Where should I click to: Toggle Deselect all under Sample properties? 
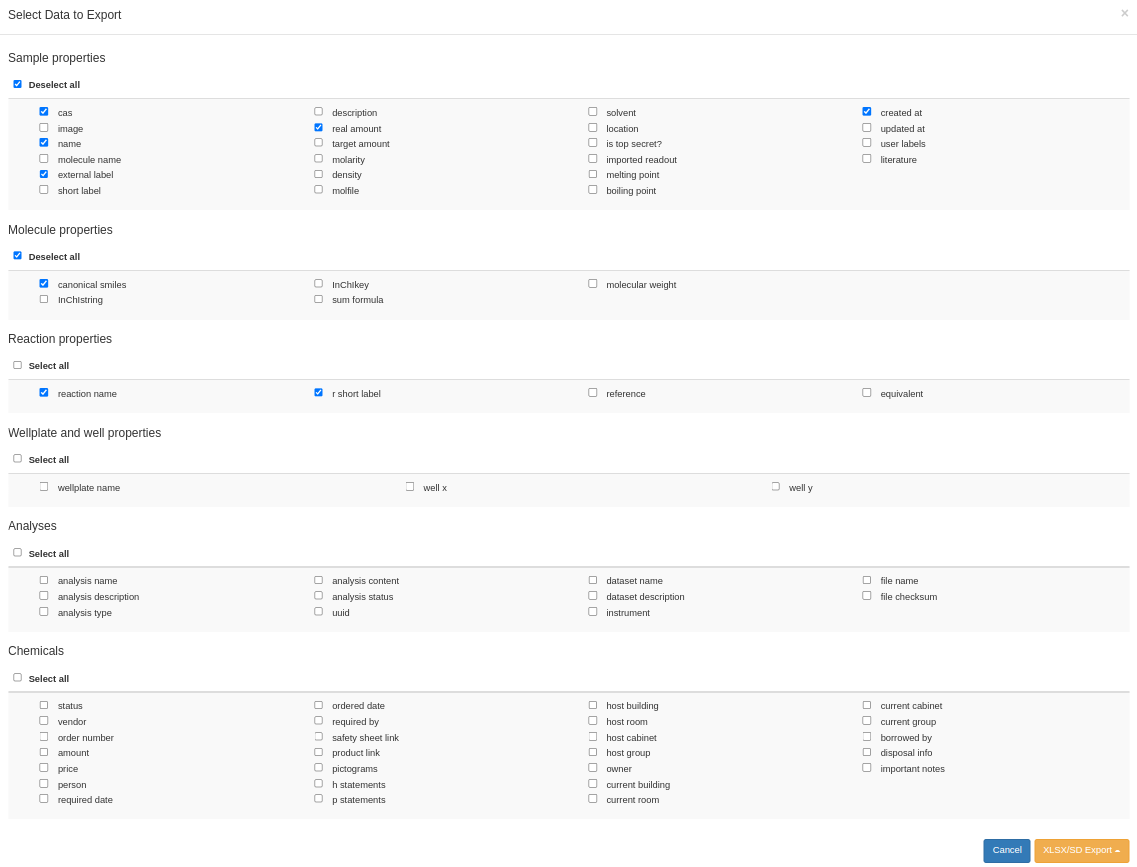(17, 84)
